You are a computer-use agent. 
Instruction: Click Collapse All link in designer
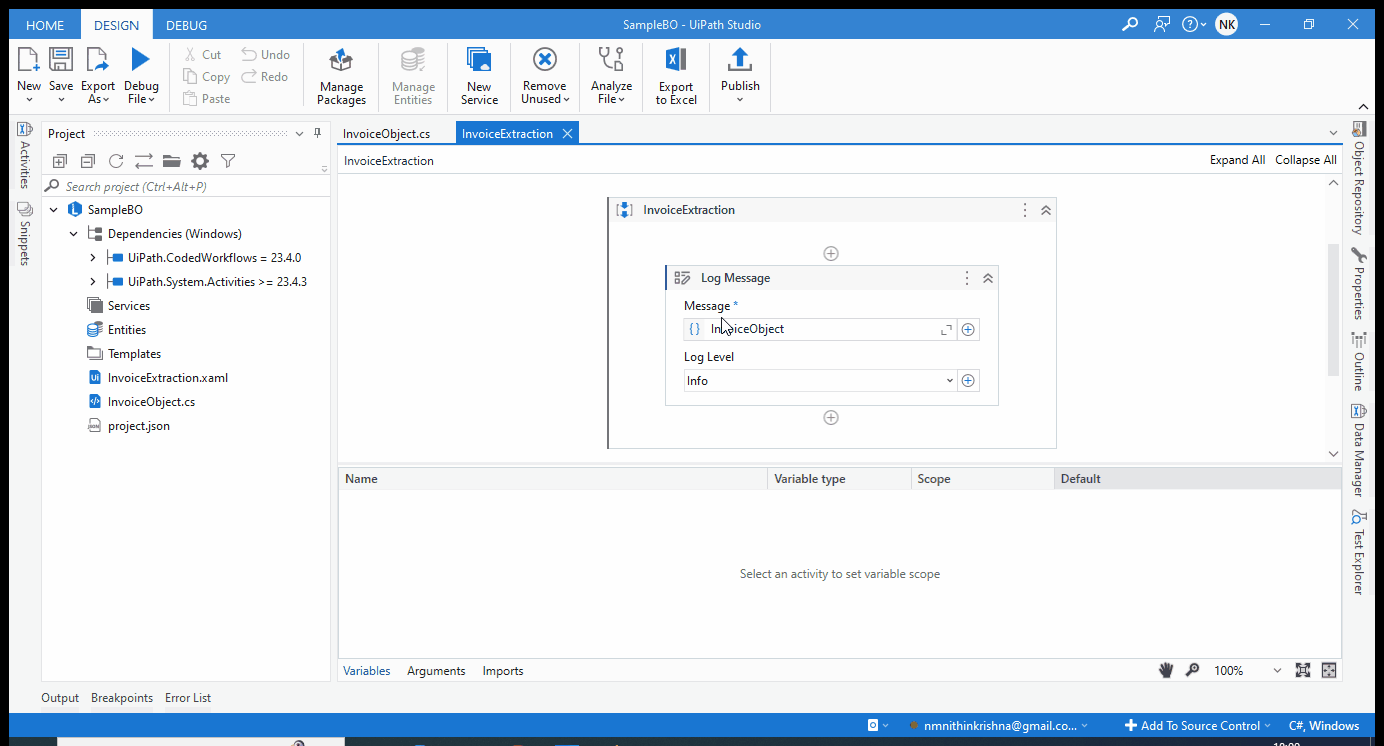pos(1305,160)
